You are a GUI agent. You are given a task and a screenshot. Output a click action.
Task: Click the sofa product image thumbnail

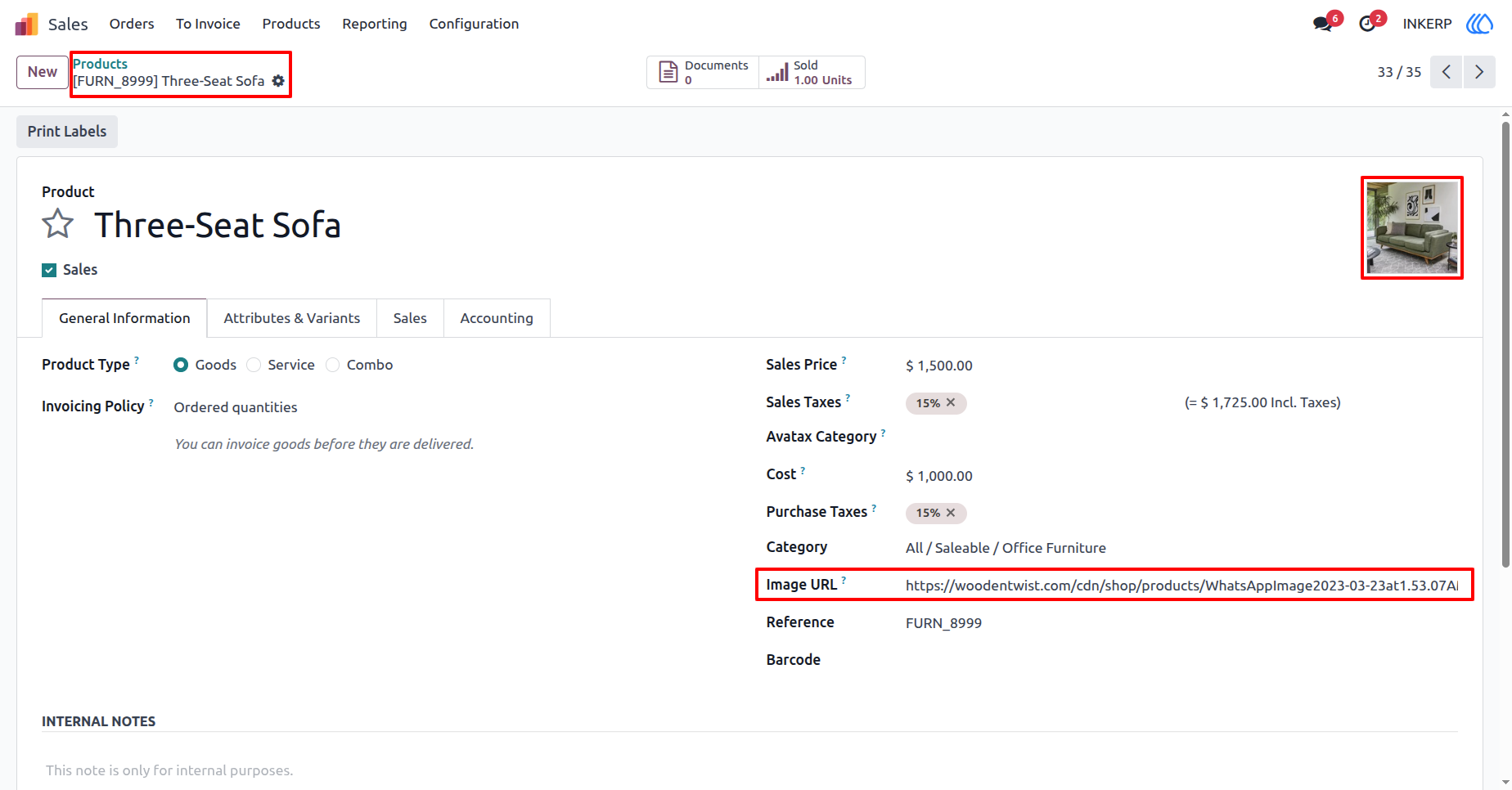click(x=1412, y=228)
